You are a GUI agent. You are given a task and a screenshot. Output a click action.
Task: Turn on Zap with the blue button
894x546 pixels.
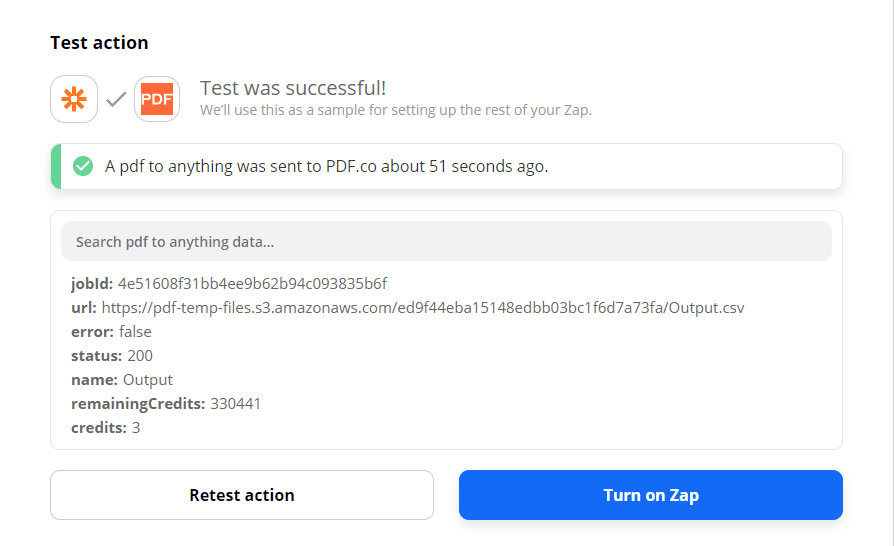650,495
